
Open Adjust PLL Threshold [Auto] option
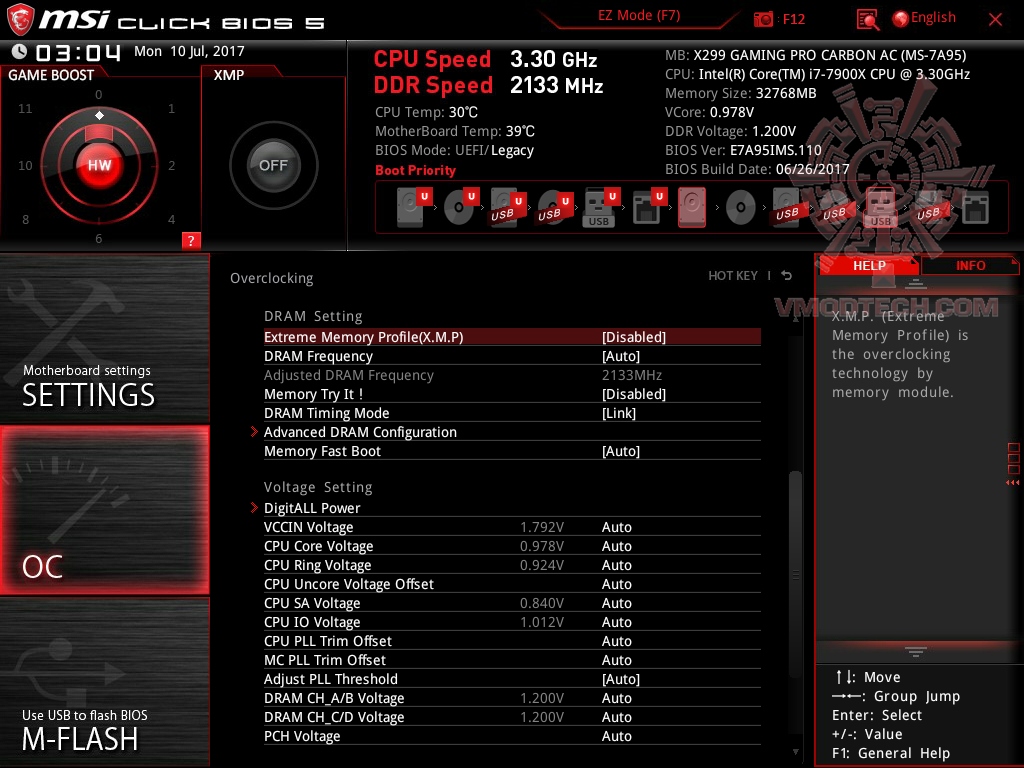(512, 679)
